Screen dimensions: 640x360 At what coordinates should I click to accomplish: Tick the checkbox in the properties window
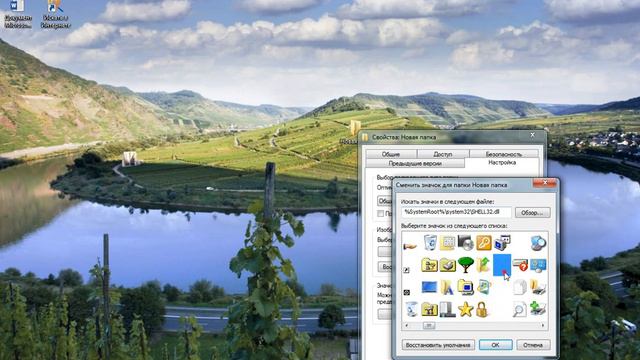[380, 213]
